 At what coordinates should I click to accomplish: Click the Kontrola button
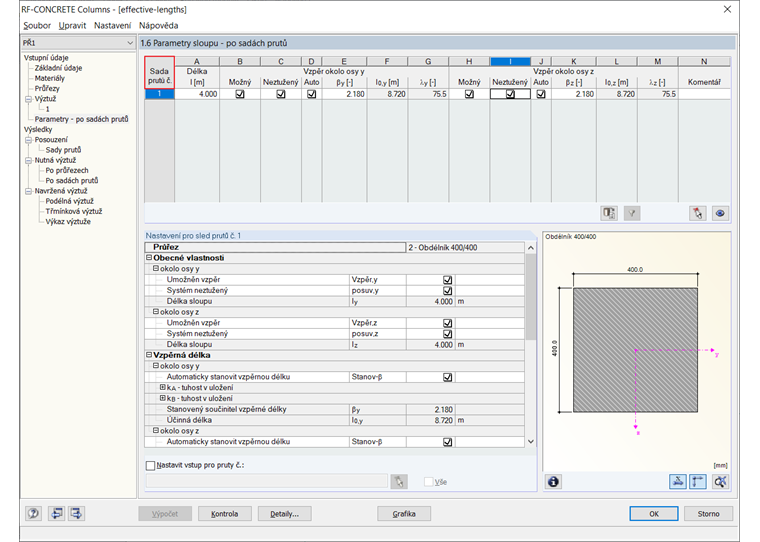point(225,514)
